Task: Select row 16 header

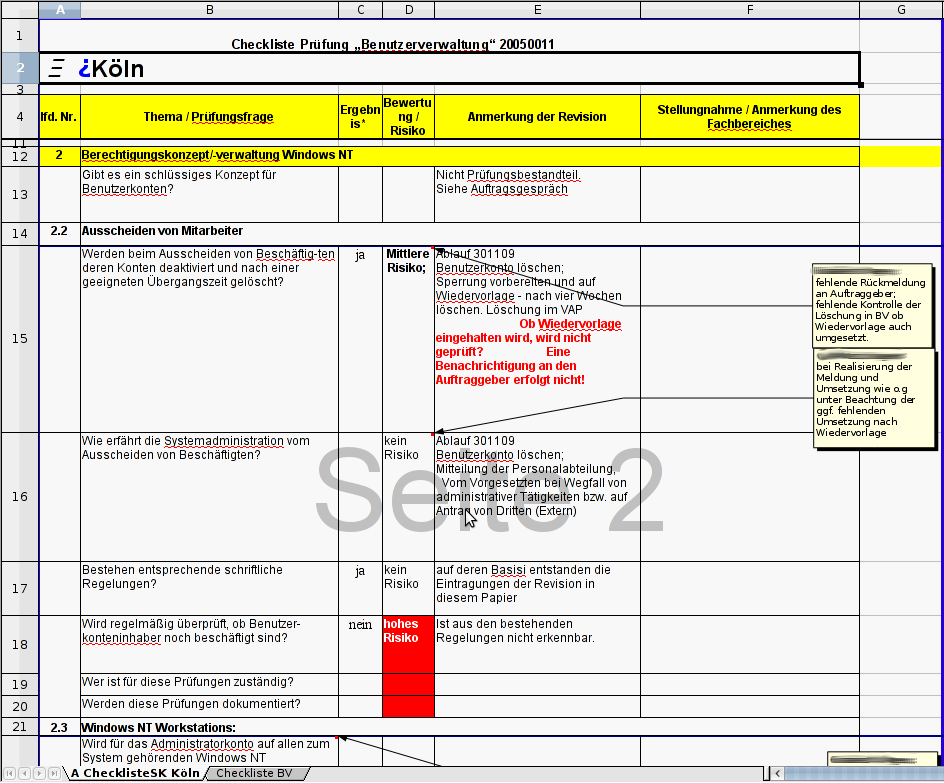Action: [20, 497]
